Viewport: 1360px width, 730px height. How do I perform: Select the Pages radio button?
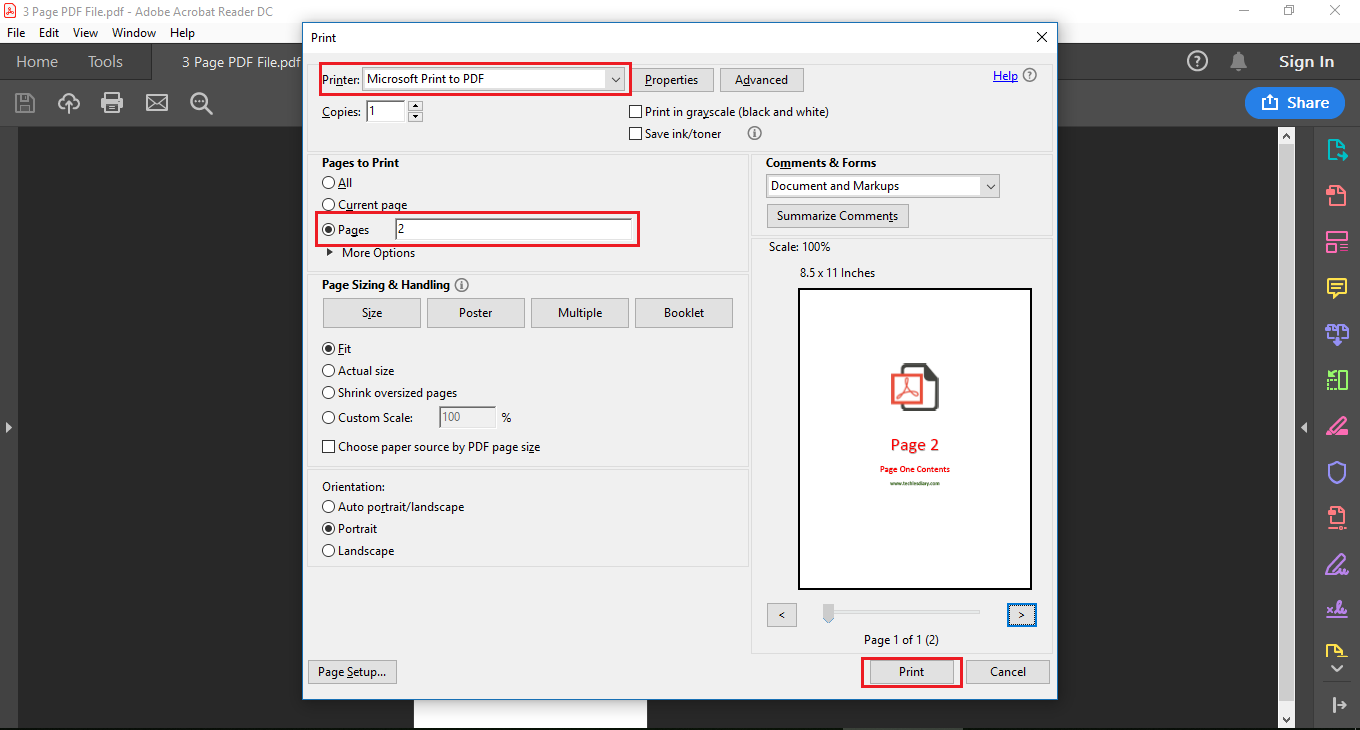(328, 230)
